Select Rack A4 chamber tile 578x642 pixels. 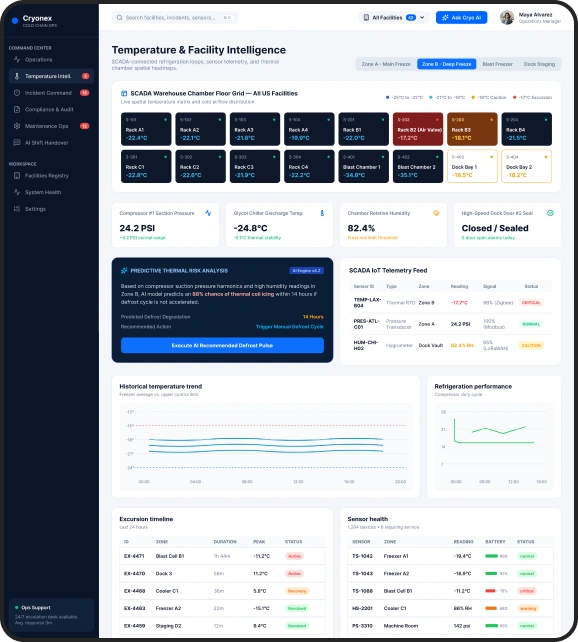[x=309, y=129]
